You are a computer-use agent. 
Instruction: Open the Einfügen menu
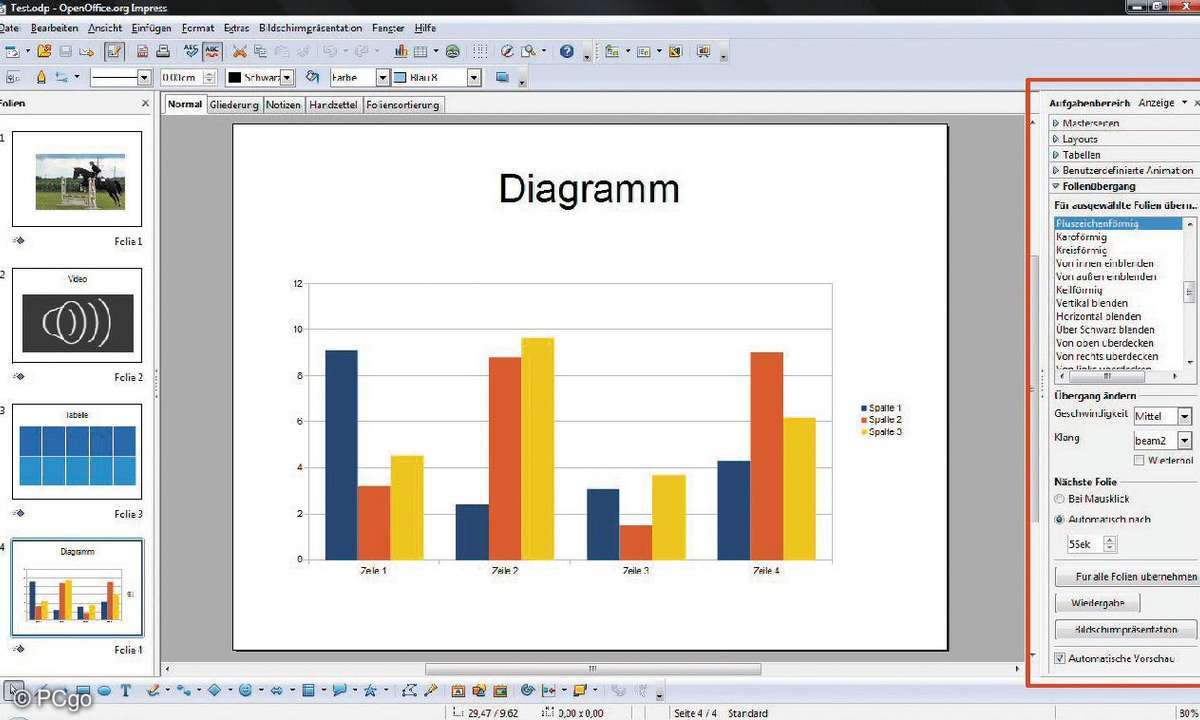[x=151, y=28]
